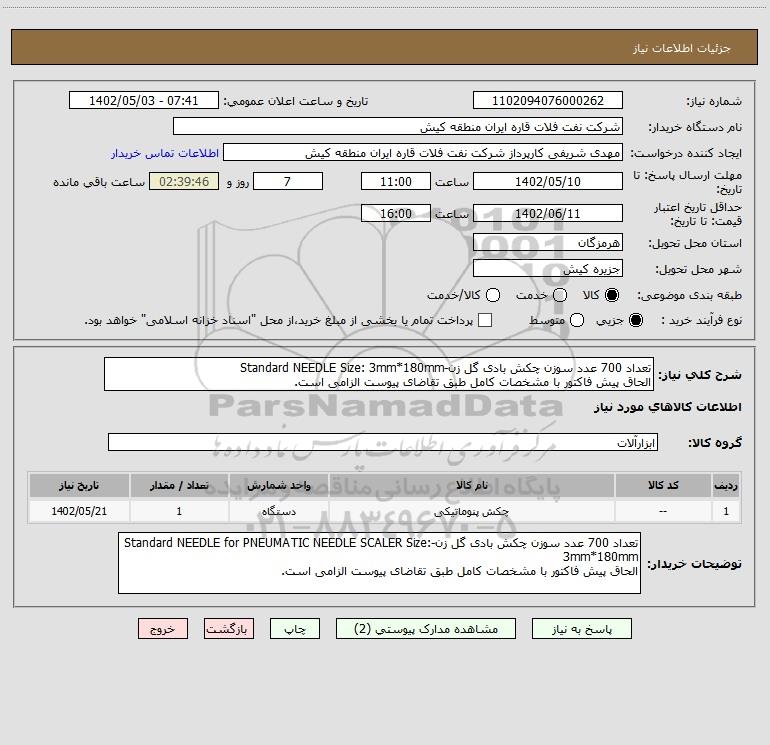Click the buyer organization name field

coord(398,126)
